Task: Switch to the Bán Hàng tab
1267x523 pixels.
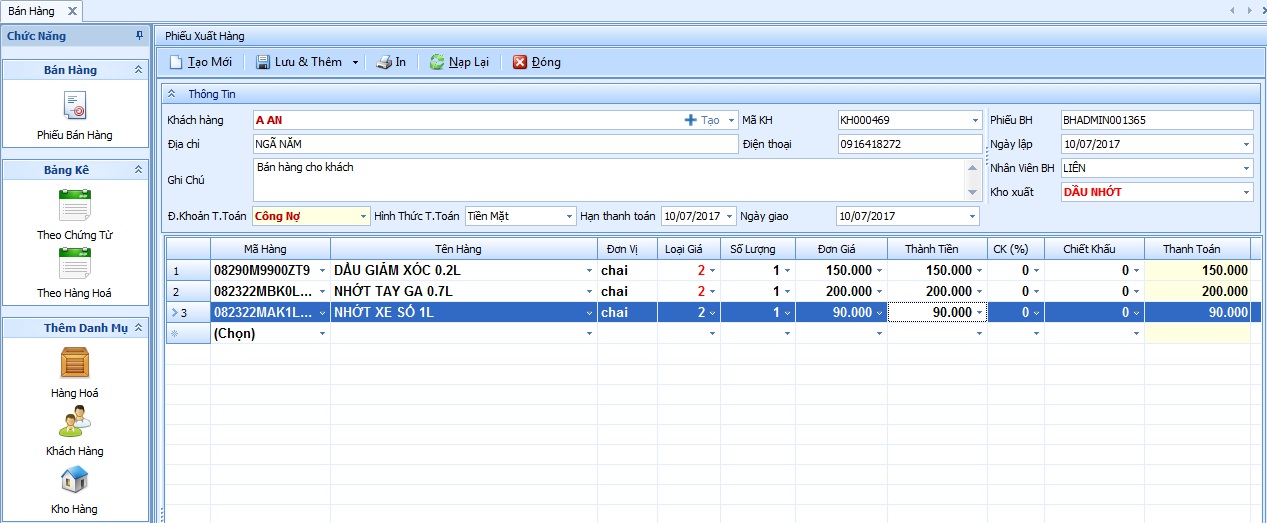Action: (x=33, y=11)
